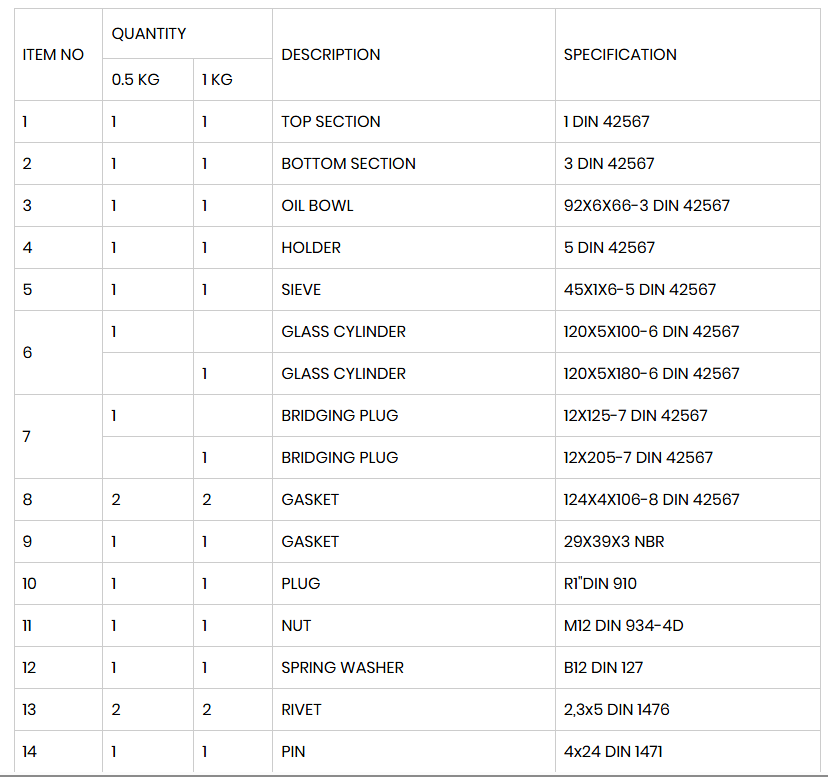This screenshot has width=828, height=777.
Task: Click the 29X39X3 NBR specification cell
Action: (688, 541)
